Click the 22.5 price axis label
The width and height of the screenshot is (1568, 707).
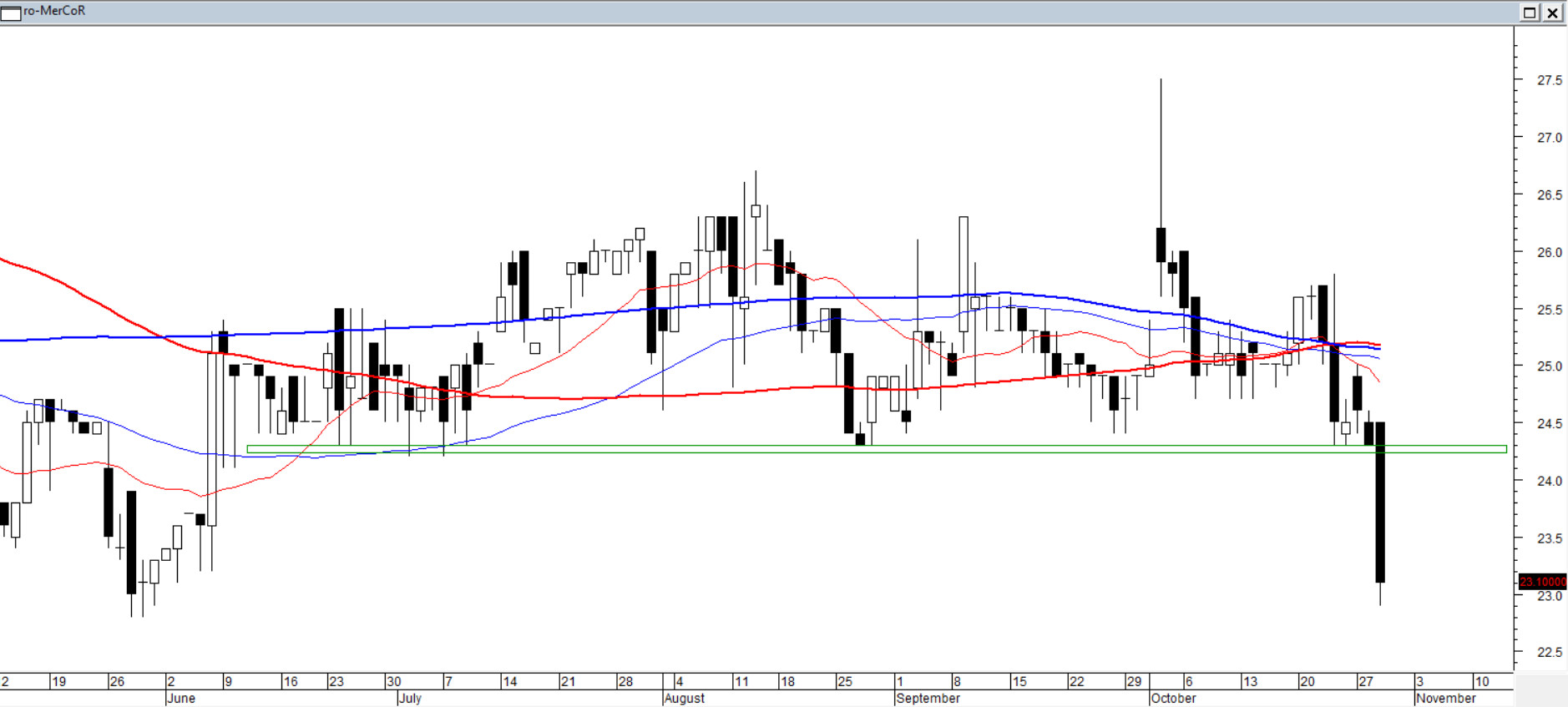click(1549, 652)
